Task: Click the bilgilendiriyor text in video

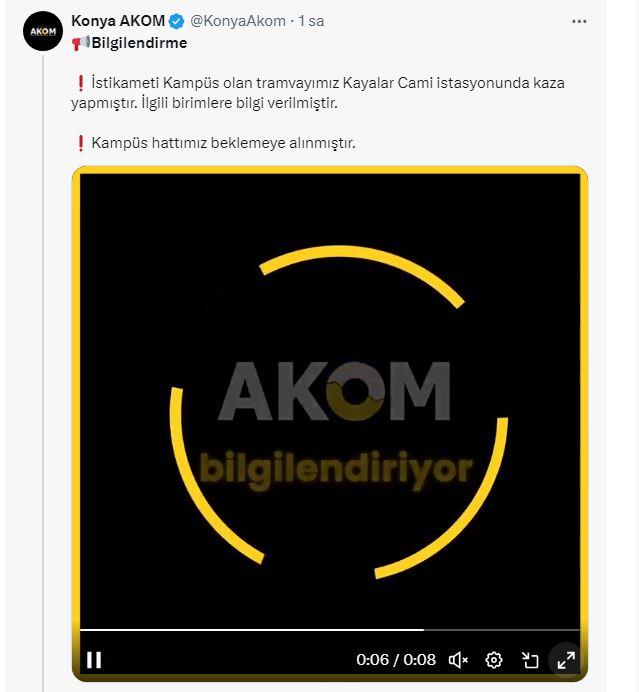Action: (336, 470)
